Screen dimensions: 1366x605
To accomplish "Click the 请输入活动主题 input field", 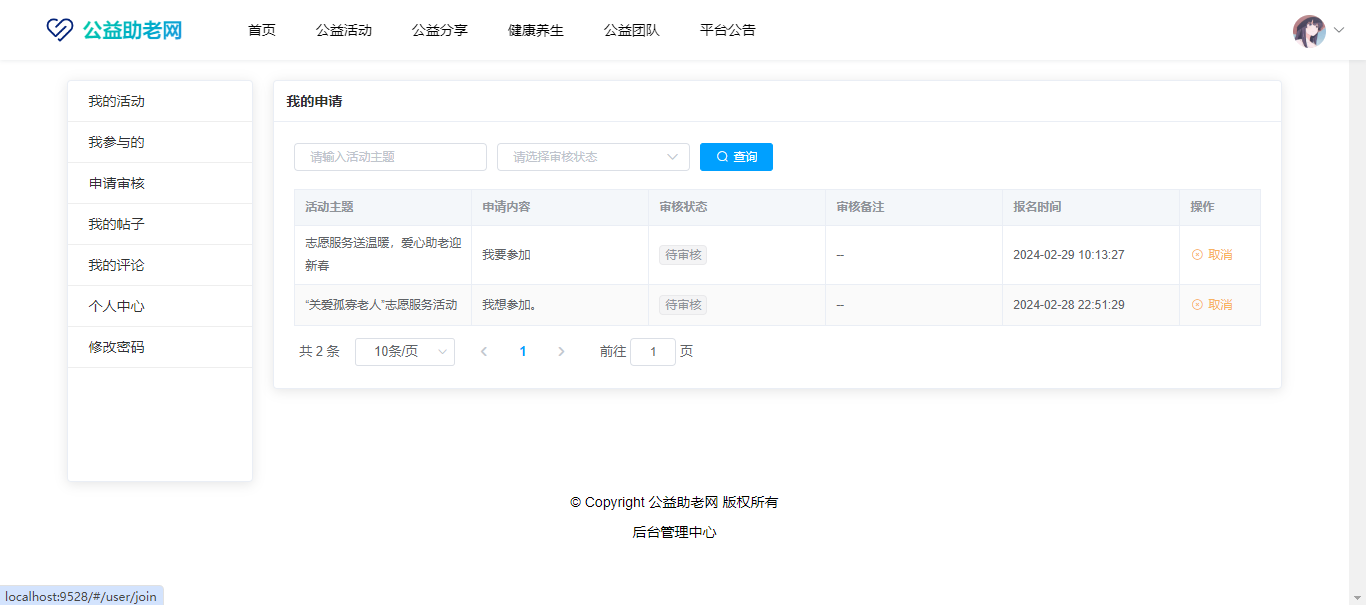I will (390, 157).
